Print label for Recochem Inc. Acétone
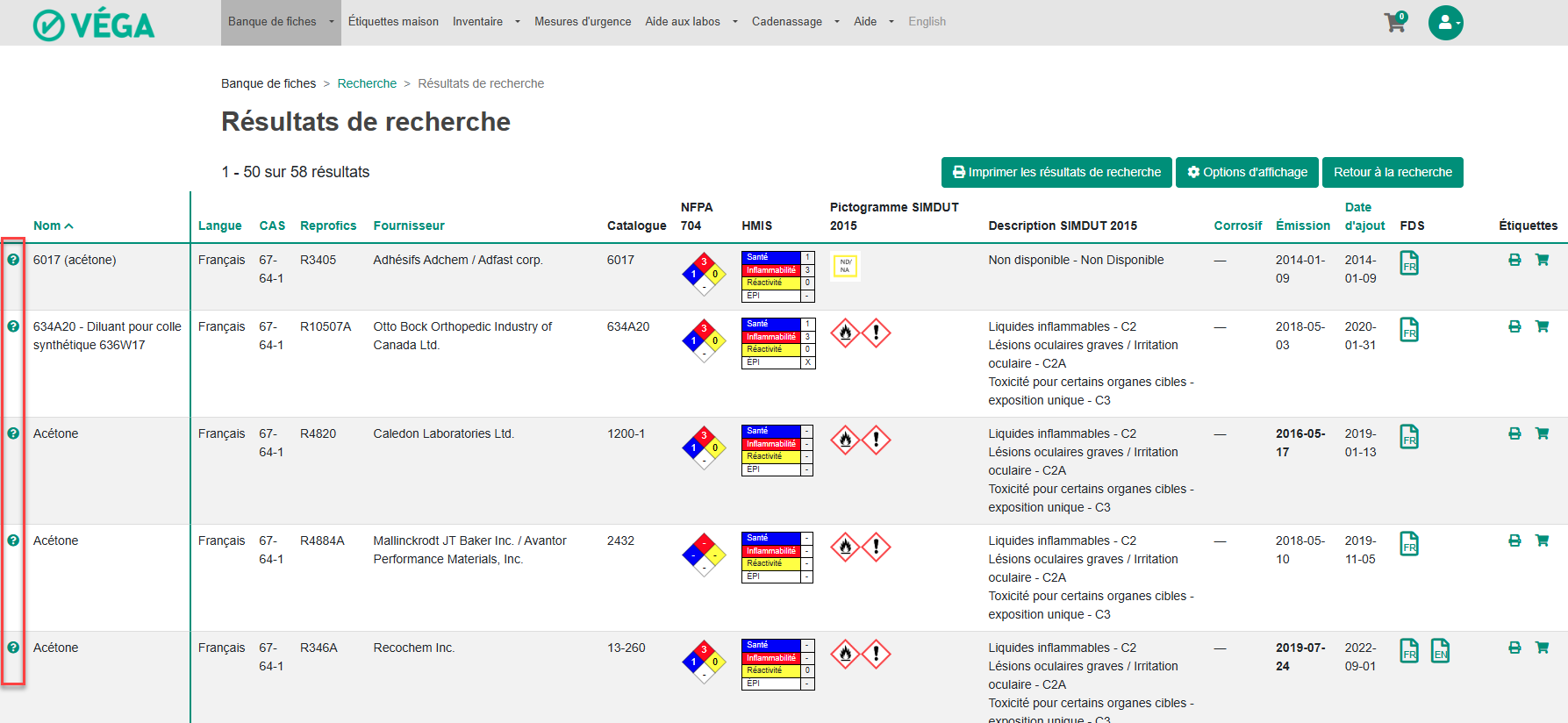The image size is (1568, 723). 1514,648
